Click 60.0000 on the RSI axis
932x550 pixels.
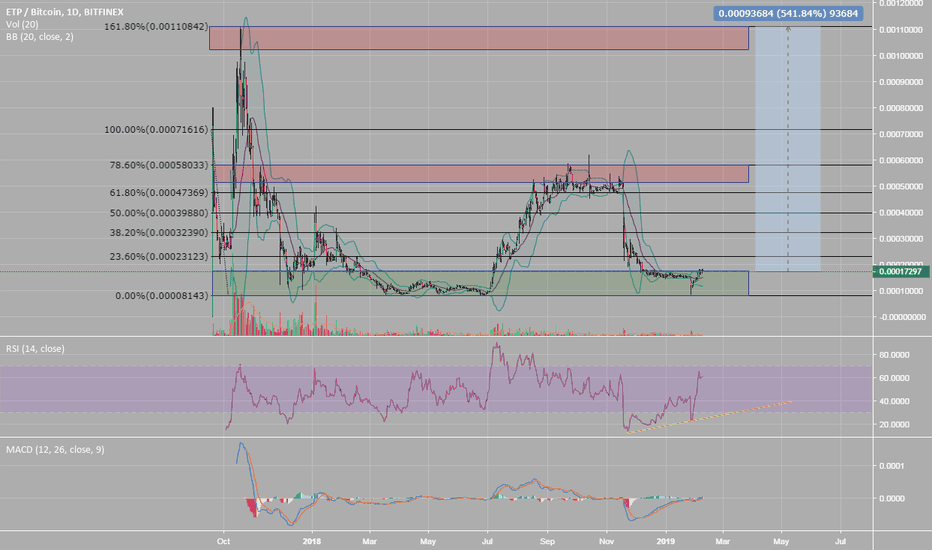(x=895, y=378)
